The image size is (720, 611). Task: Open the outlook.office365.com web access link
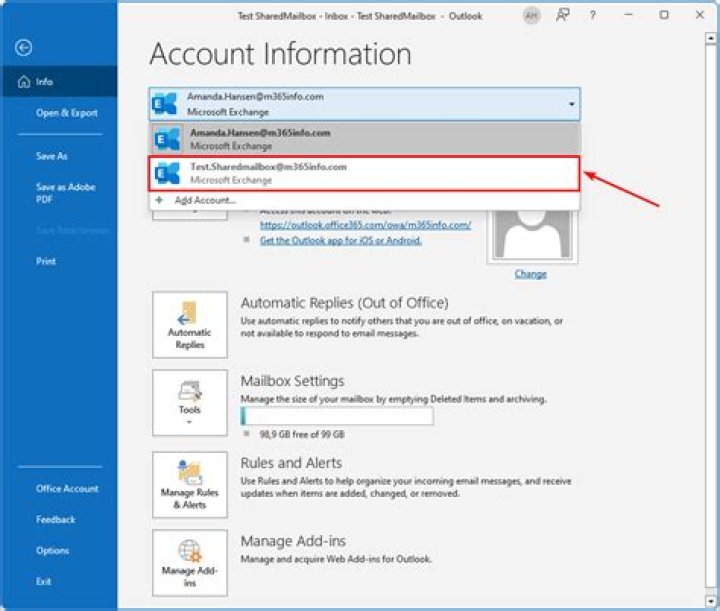366,225
